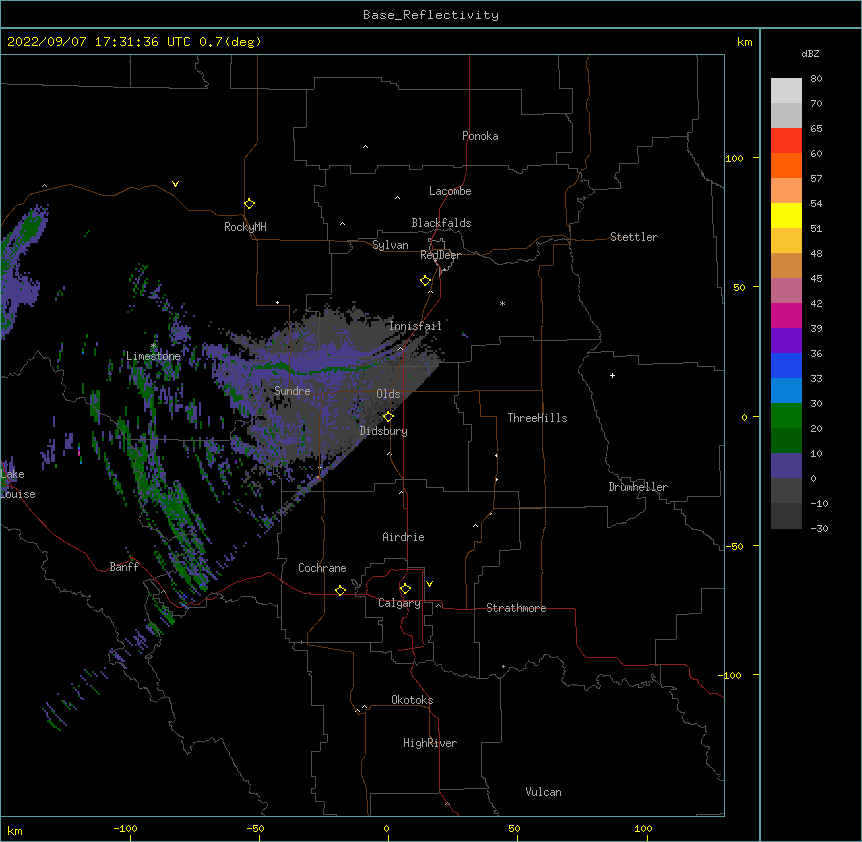The image size is (862, 842).
Task: Click the yellow diamond marker near Cochrane
Action: coord(340,590)
